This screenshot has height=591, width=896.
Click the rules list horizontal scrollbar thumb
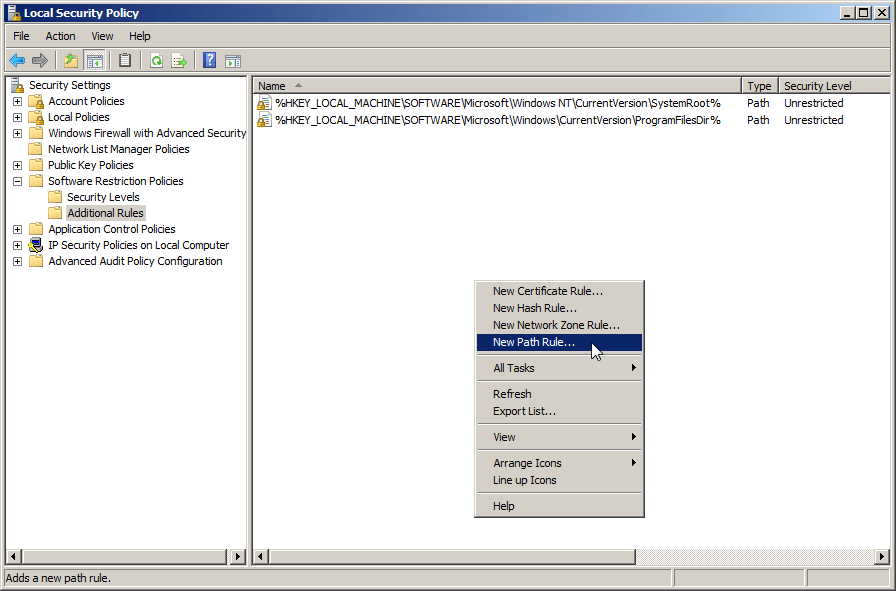(452, 556)
